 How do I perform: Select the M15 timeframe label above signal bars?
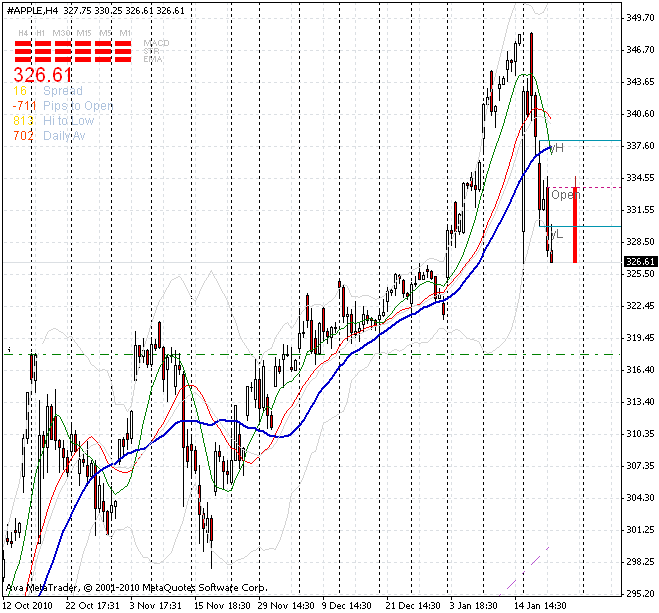click(x=84, y=33)
